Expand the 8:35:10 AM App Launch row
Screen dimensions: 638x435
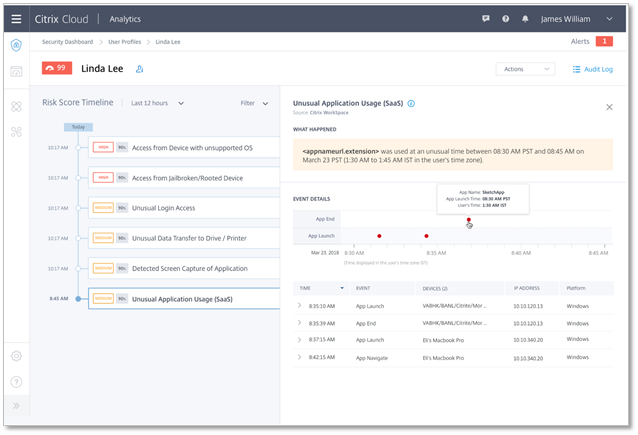pos(299,305)
